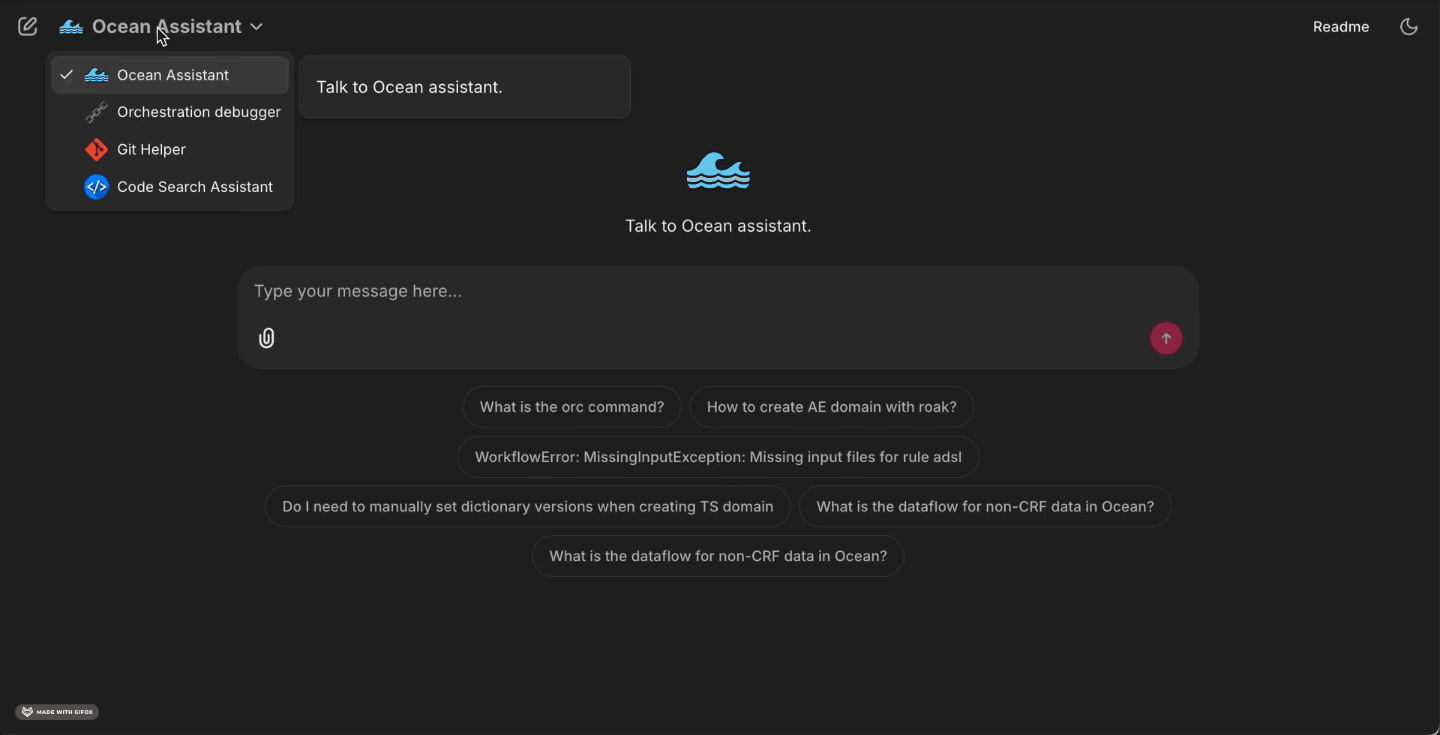The height and width of the screenshot is (735, 1440).
Task: Click the red send message arrow
Action: [x=1166, y=339]
